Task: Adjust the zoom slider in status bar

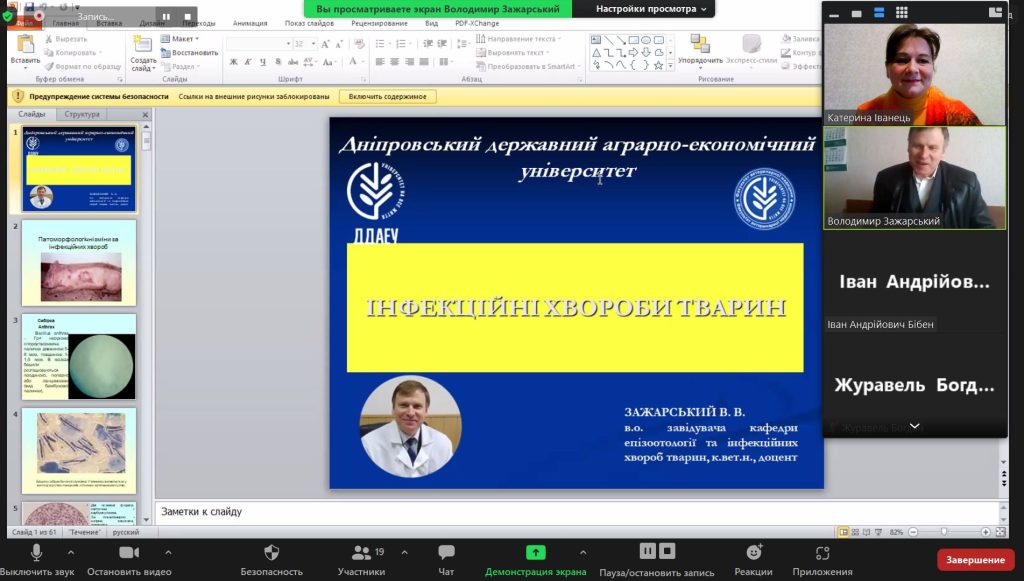Action: pos(944,532)
